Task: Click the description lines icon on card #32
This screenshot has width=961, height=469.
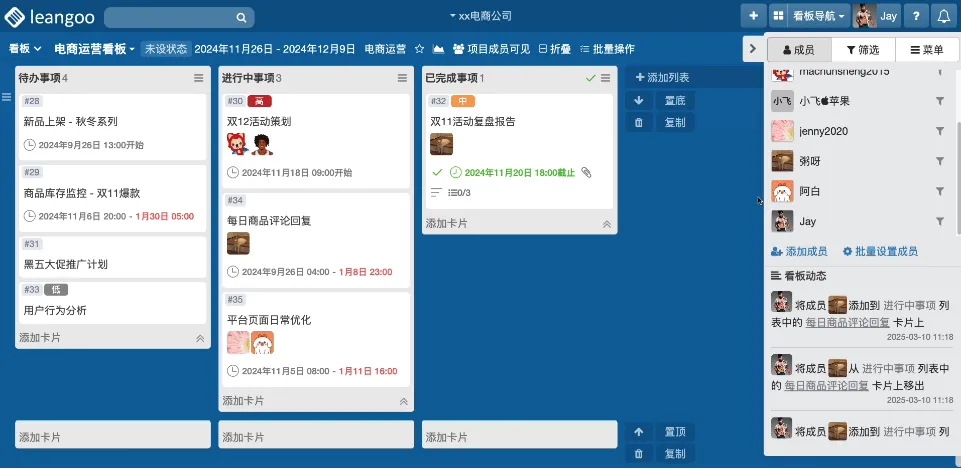Action: tap(436, 193)
